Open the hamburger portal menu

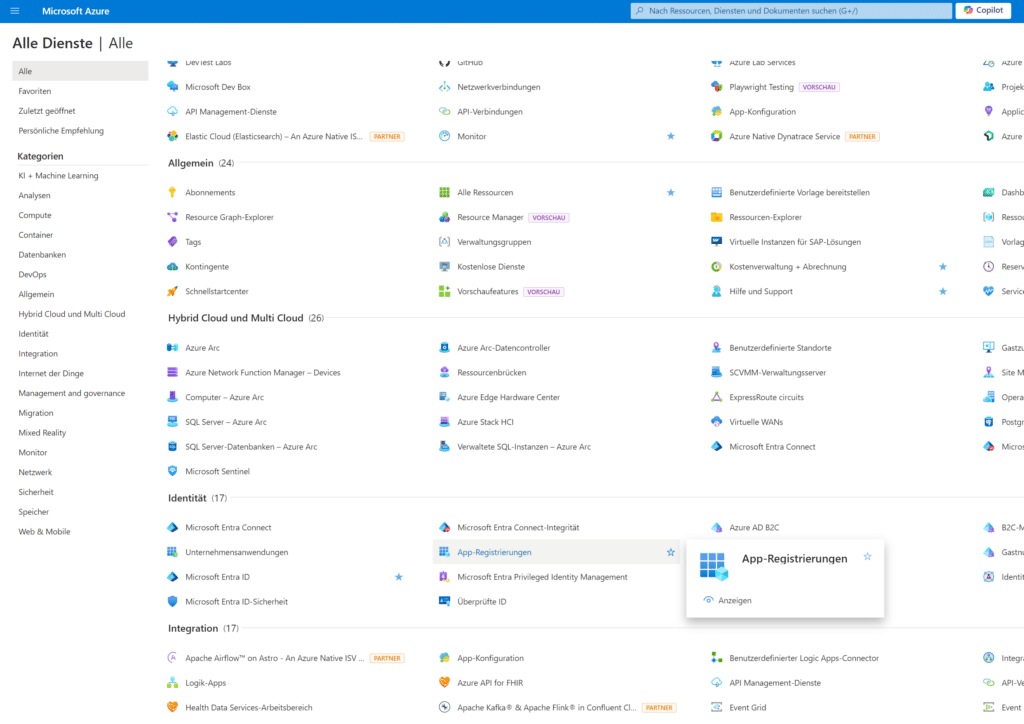point(14,10)
